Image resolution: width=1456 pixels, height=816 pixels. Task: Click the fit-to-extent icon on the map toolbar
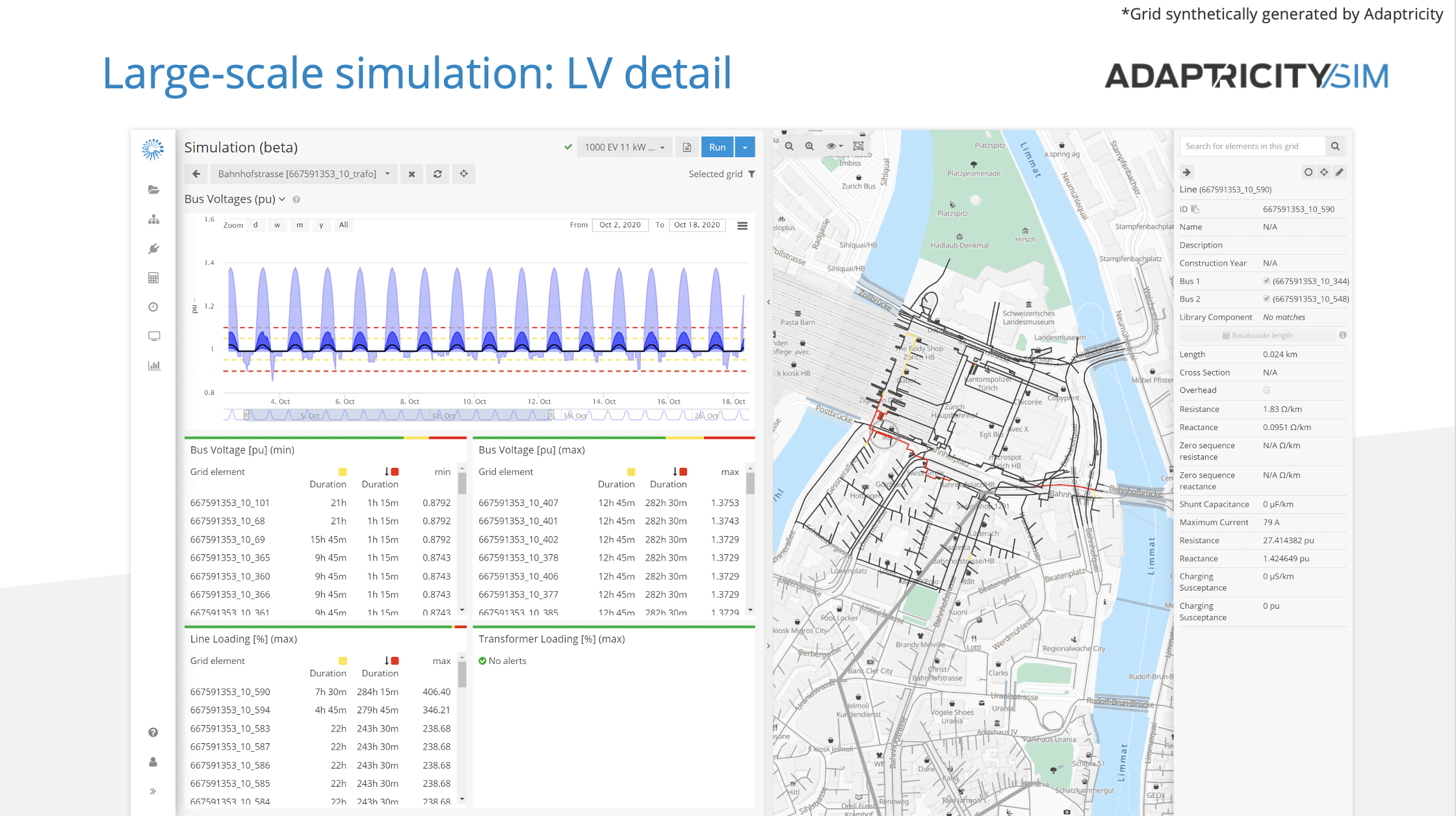click(859, 146)
